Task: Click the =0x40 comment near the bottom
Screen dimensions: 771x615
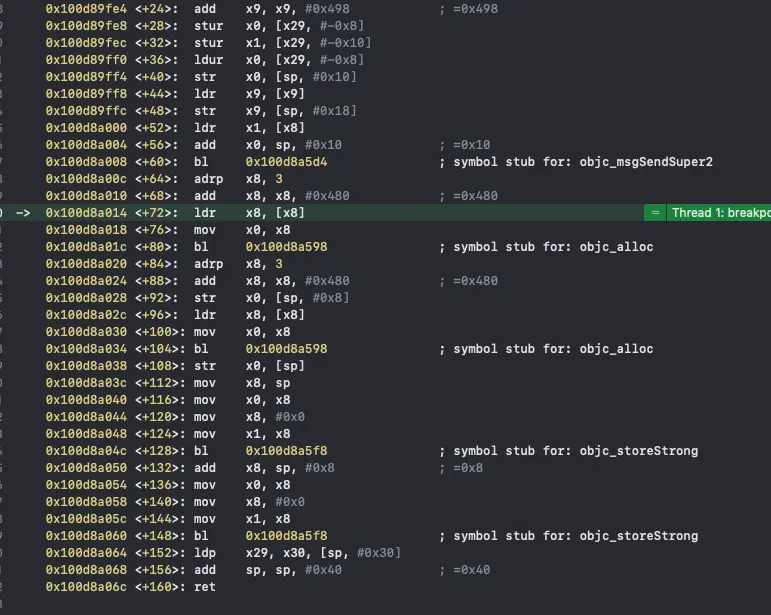Action: pos(465,570)
